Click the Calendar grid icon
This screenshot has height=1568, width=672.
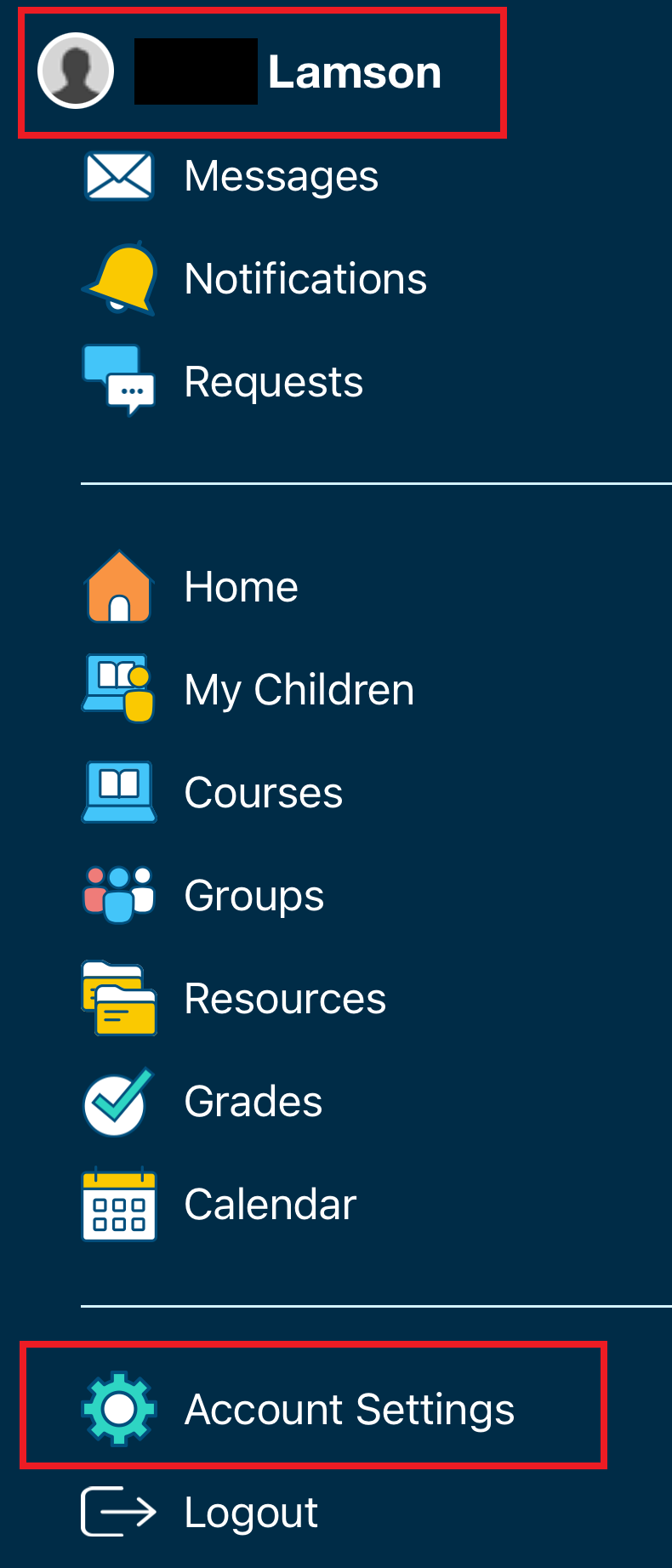(119, 1205)
